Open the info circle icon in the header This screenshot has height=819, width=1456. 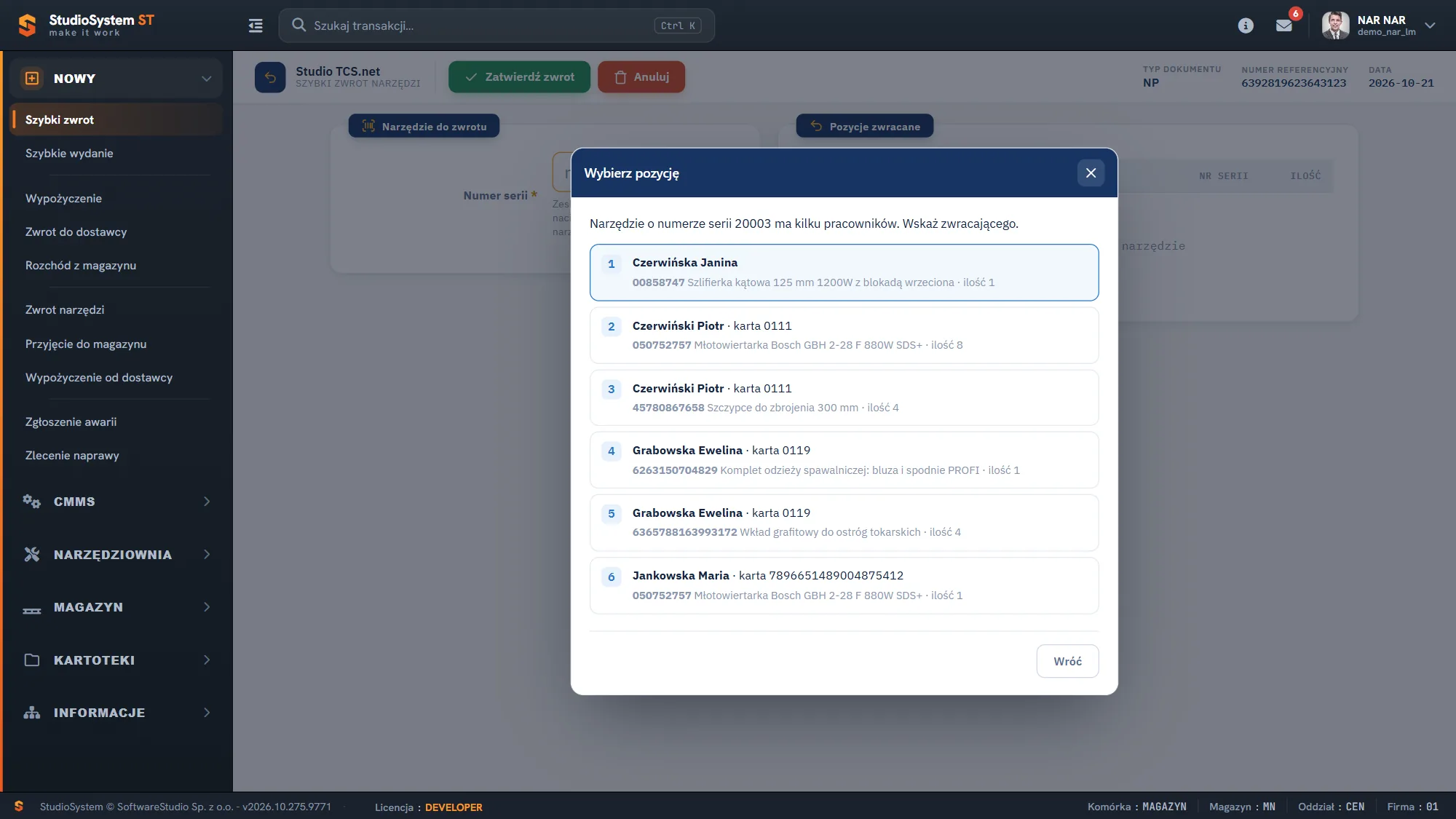pos(1246,25)
